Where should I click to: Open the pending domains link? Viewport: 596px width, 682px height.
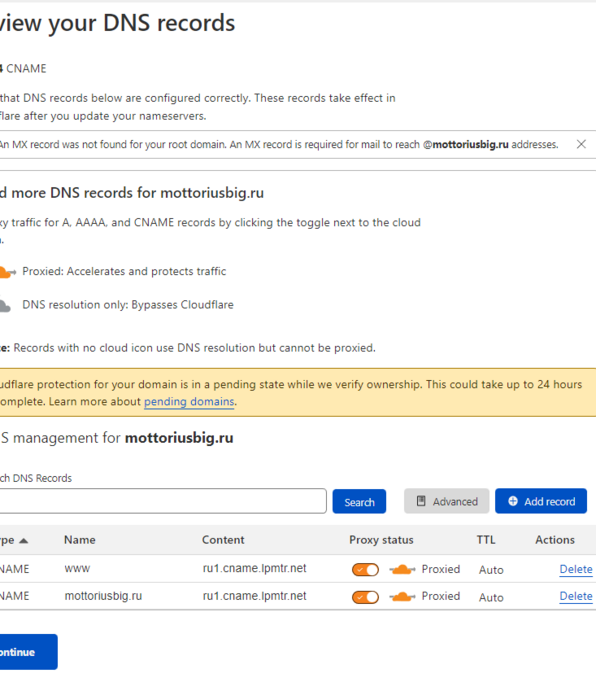click(x=189, y=401)
